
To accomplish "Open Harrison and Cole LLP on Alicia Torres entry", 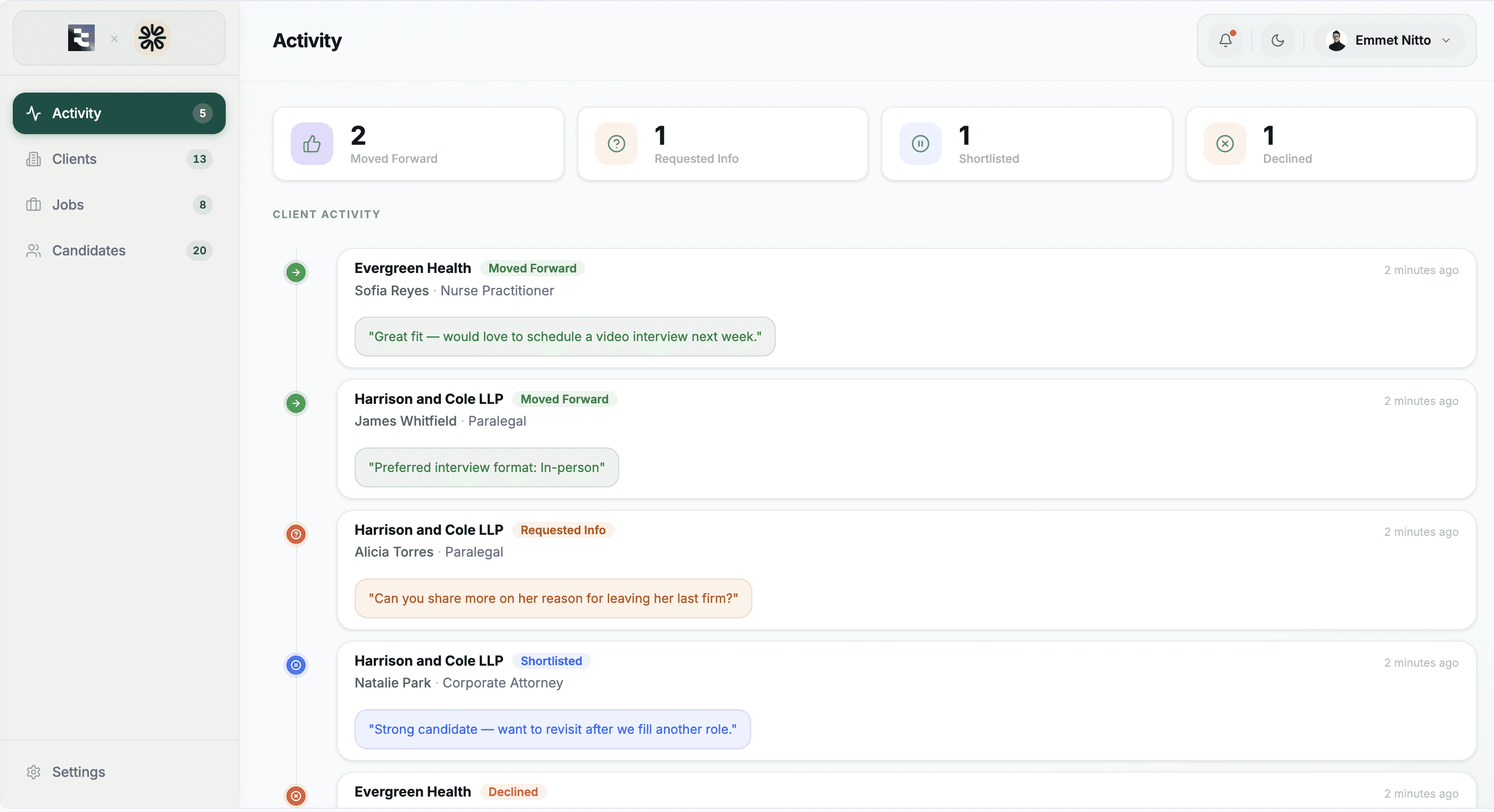I will point(429,531).
